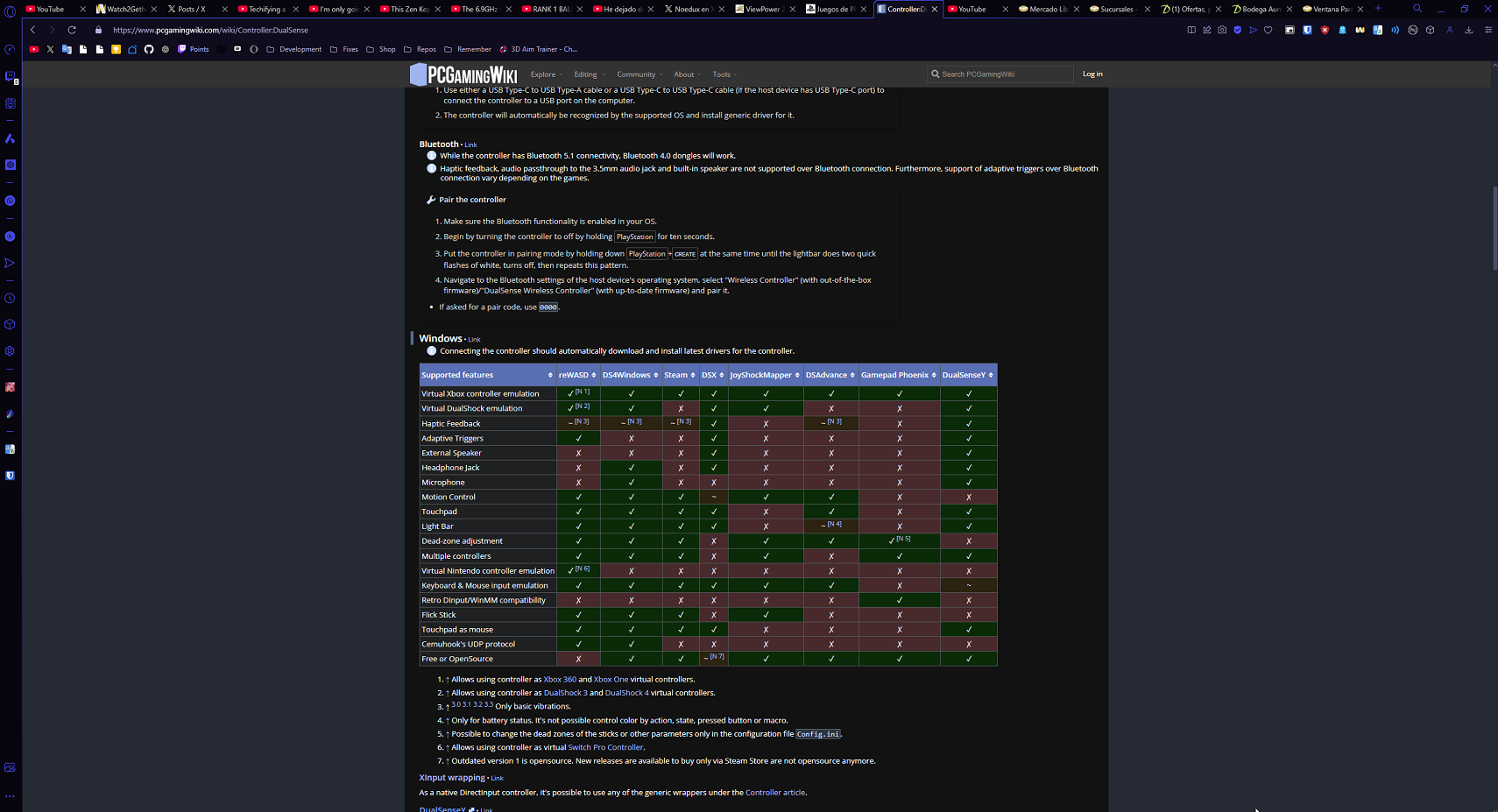The height and width of the screenshot is (812, 1498).
Task: Sort table by Steam column
Action: 680,375
